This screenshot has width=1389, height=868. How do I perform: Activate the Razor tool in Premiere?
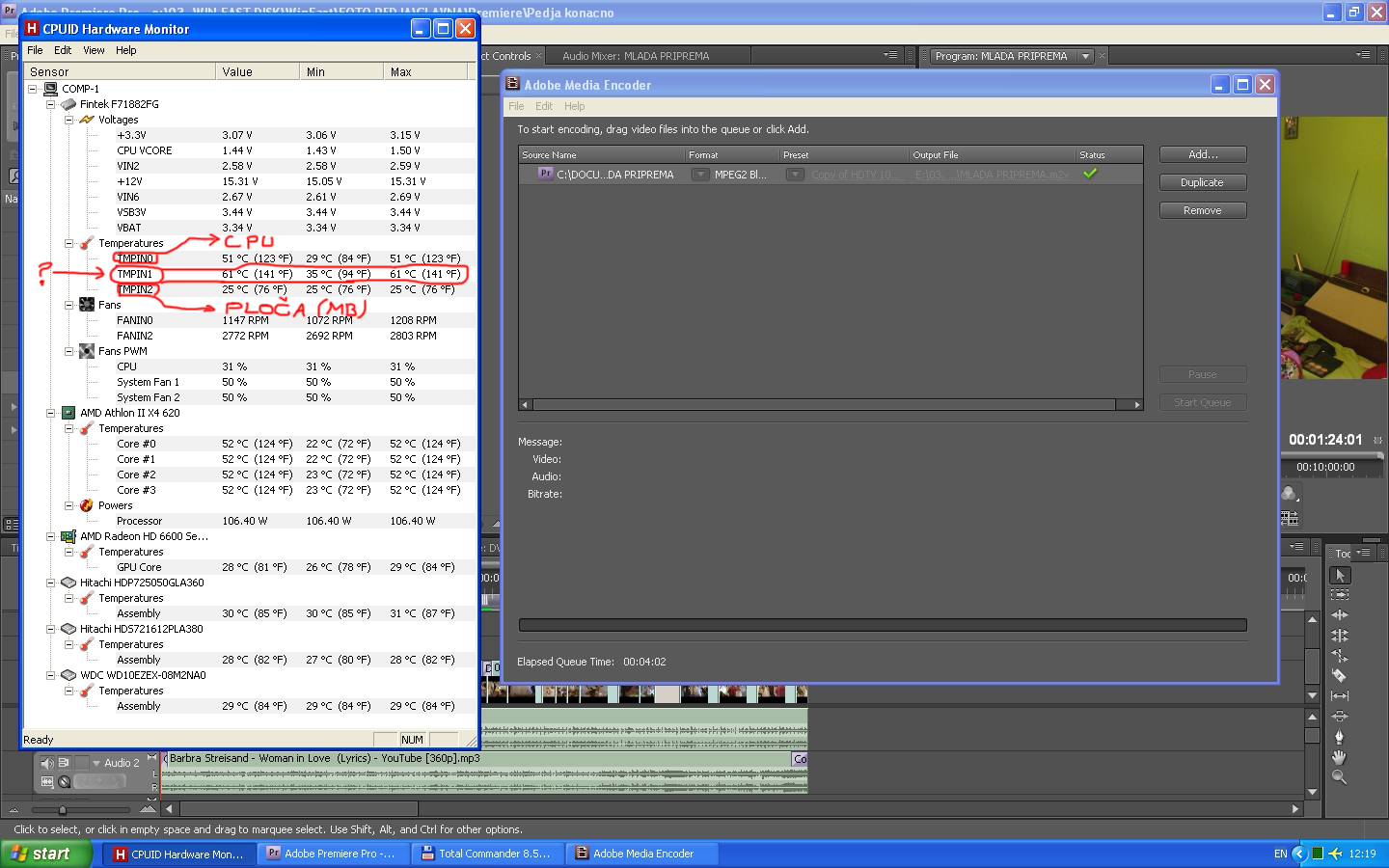pos(1340,676)
